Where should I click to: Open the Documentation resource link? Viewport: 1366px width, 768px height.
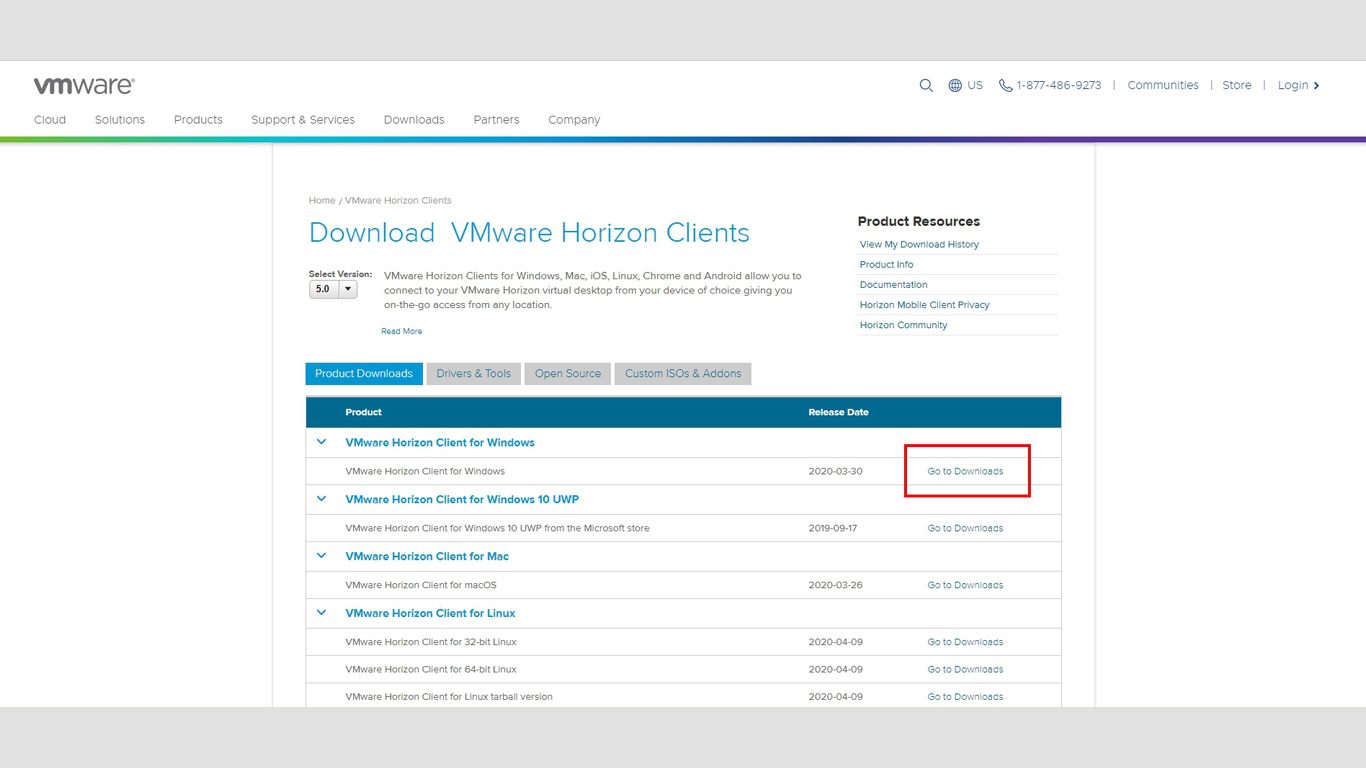893,285
